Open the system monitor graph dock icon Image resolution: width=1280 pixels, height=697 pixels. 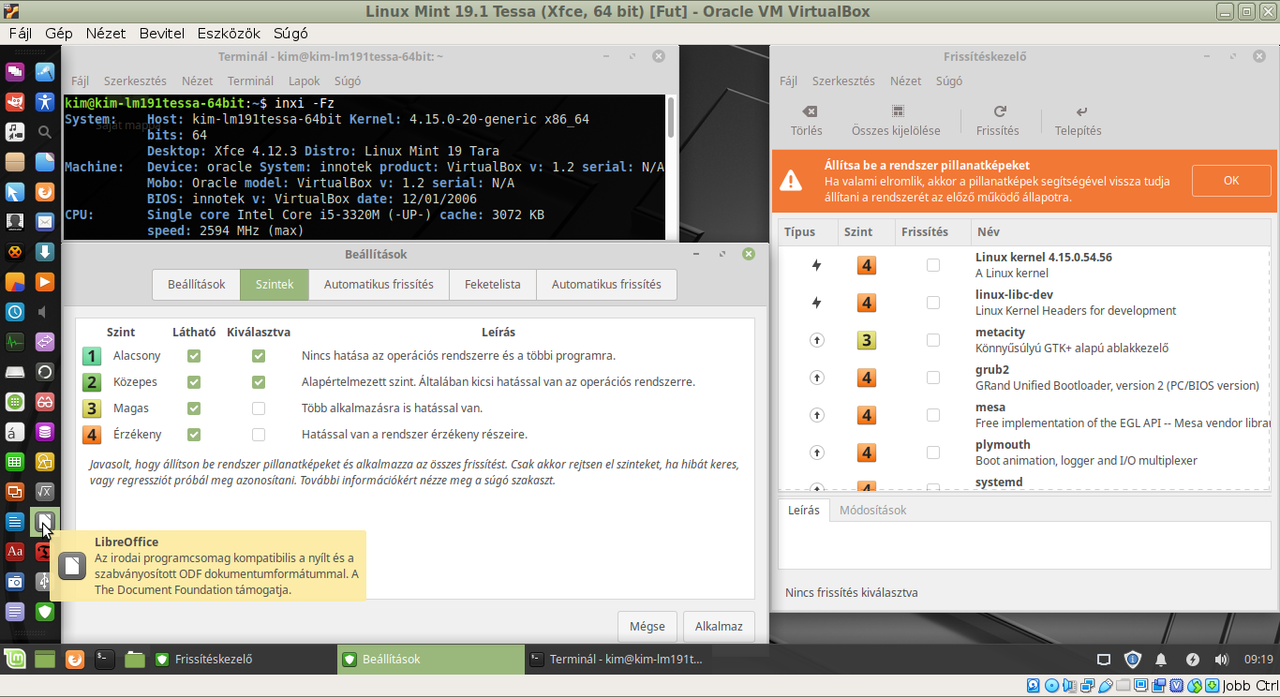15,342
